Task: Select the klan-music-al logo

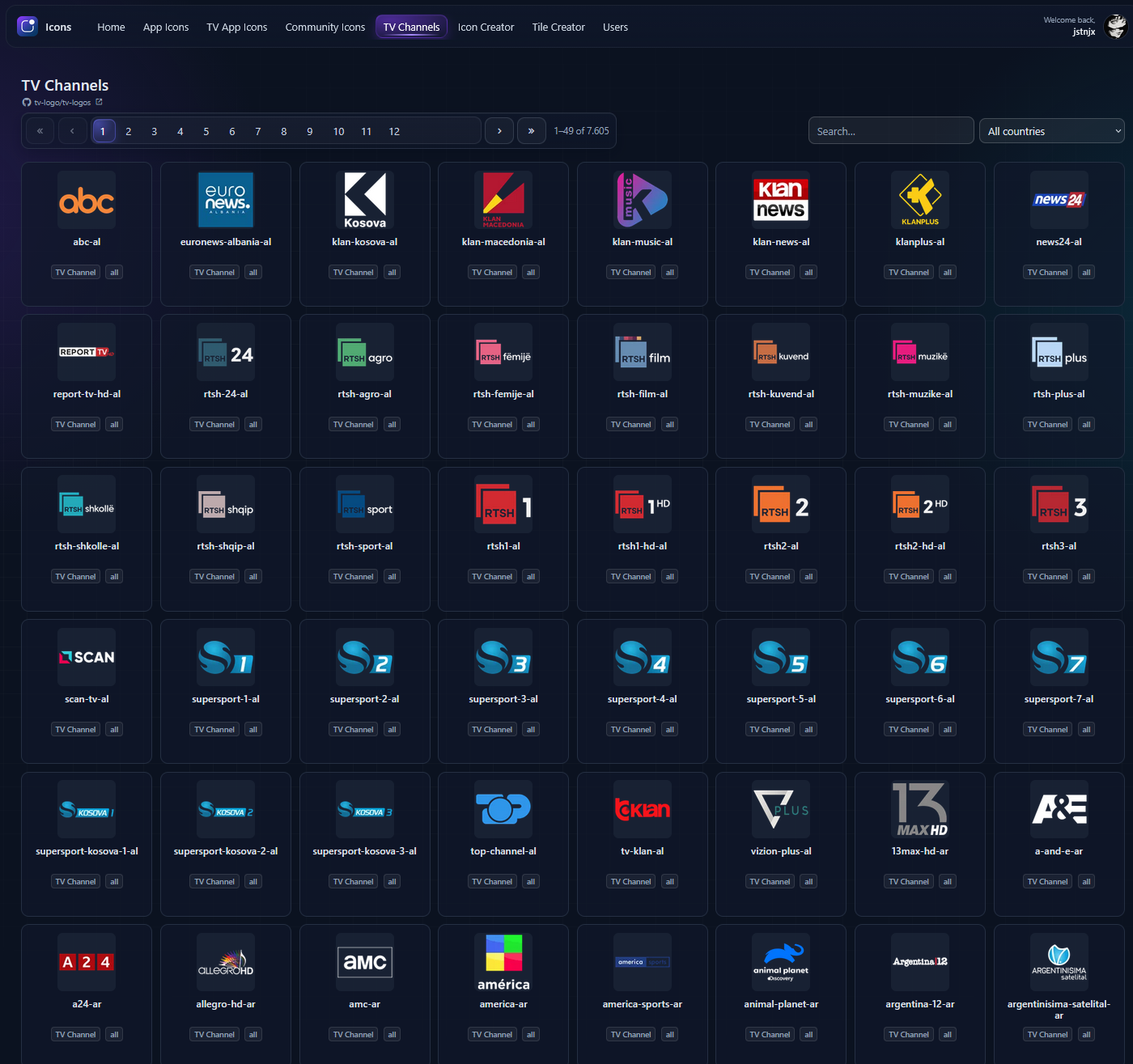Action: tap(643, 200)
